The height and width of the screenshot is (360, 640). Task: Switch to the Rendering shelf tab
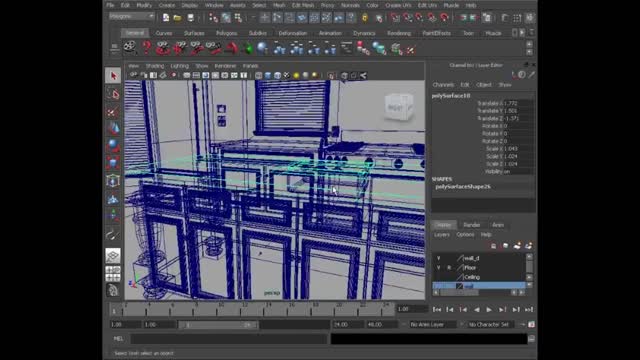click(399, 33)
